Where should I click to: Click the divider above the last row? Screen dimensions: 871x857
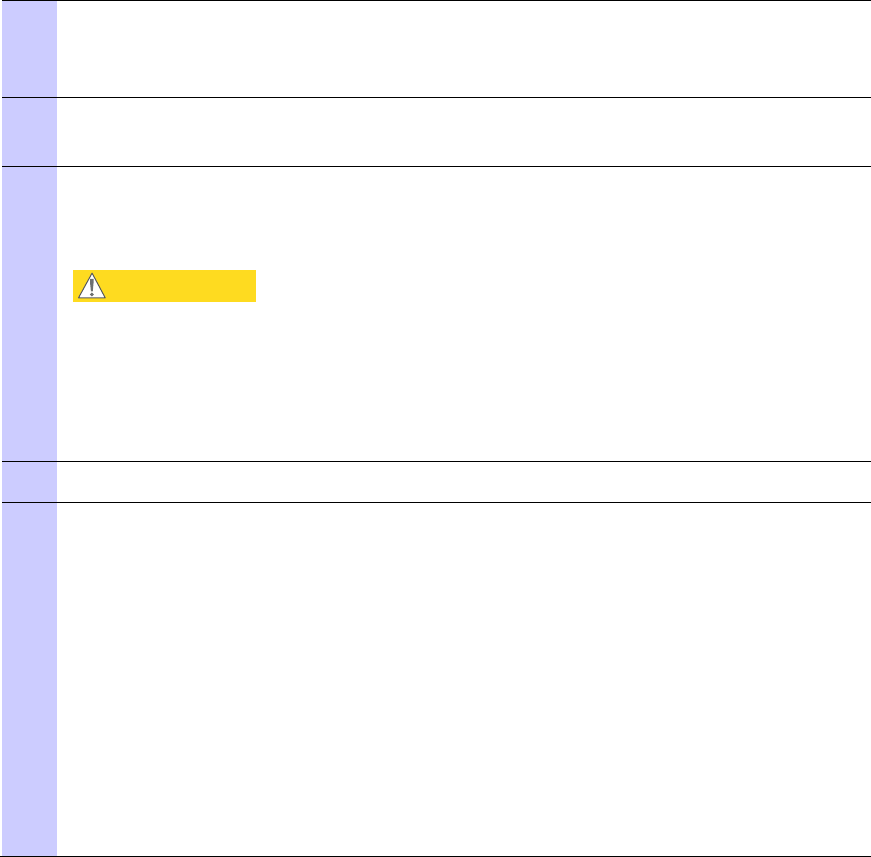(437, 502)
